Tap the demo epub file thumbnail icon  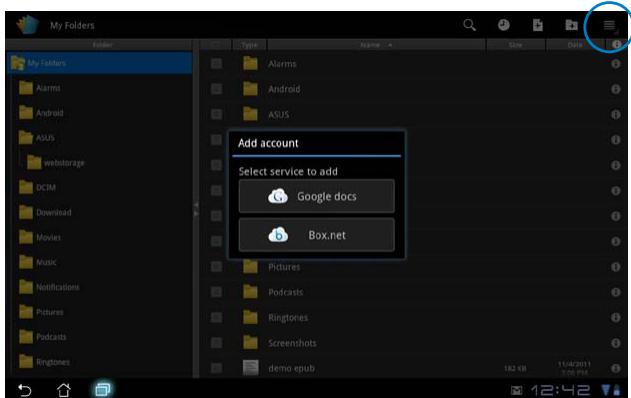[251, 368]
